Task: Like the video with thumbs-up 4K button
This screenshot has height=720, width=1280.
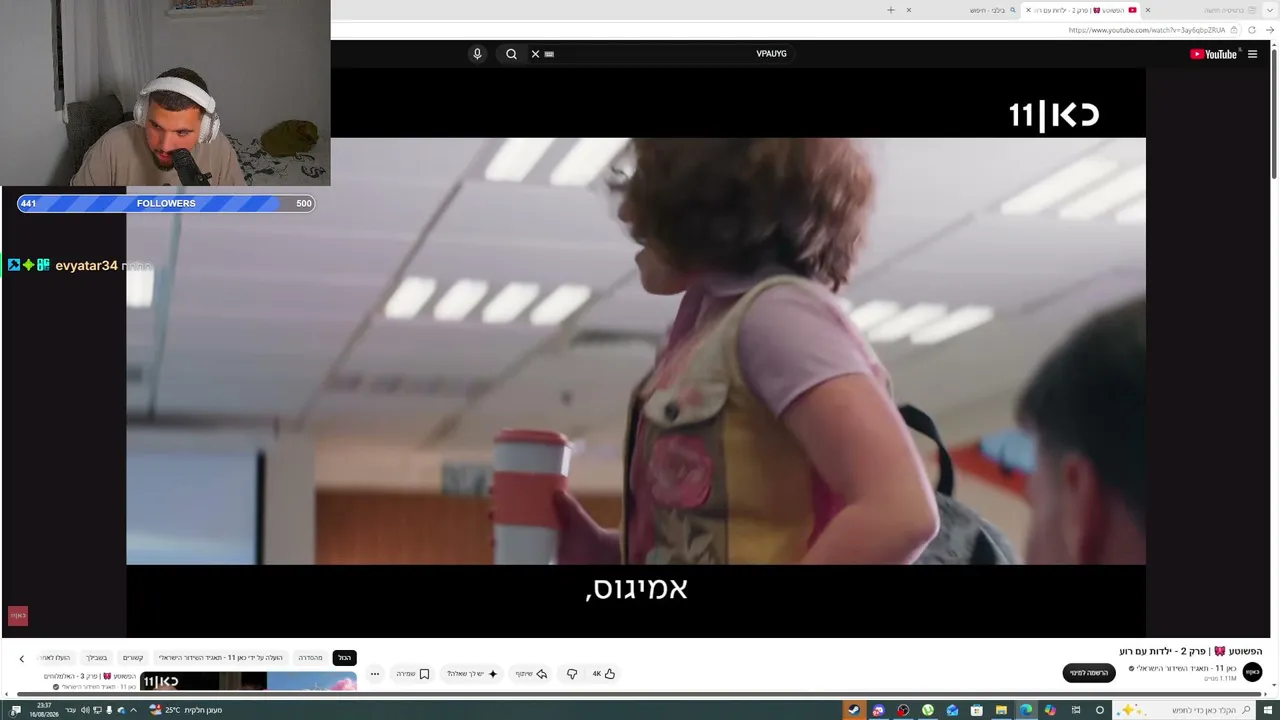Action: [604, 674]
